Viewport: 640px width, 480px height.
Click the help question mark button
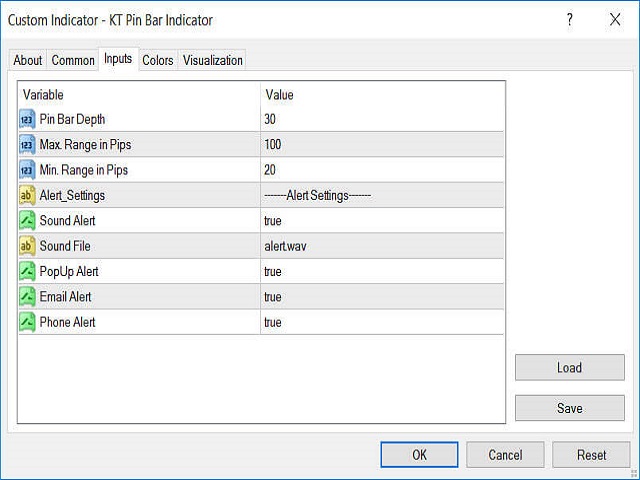pyautogui.click(x=569, y=20)
